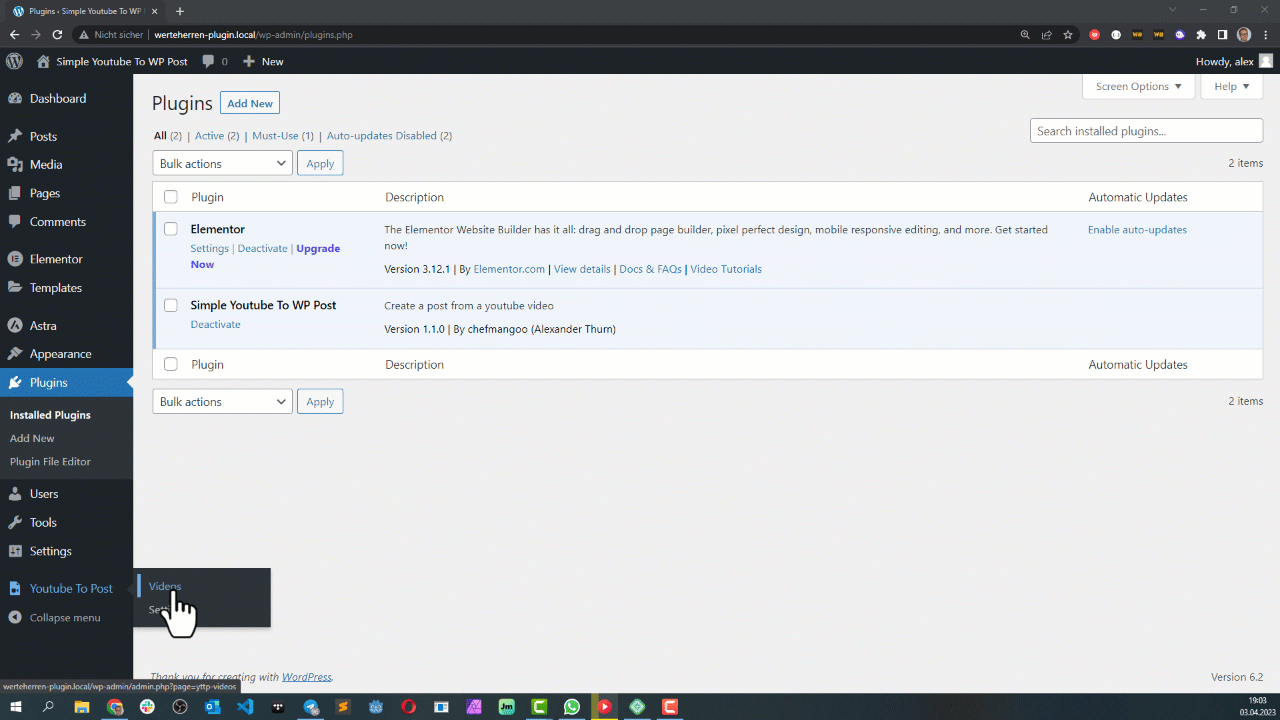Check the Elementor plugin checkbox

(171, 229)
